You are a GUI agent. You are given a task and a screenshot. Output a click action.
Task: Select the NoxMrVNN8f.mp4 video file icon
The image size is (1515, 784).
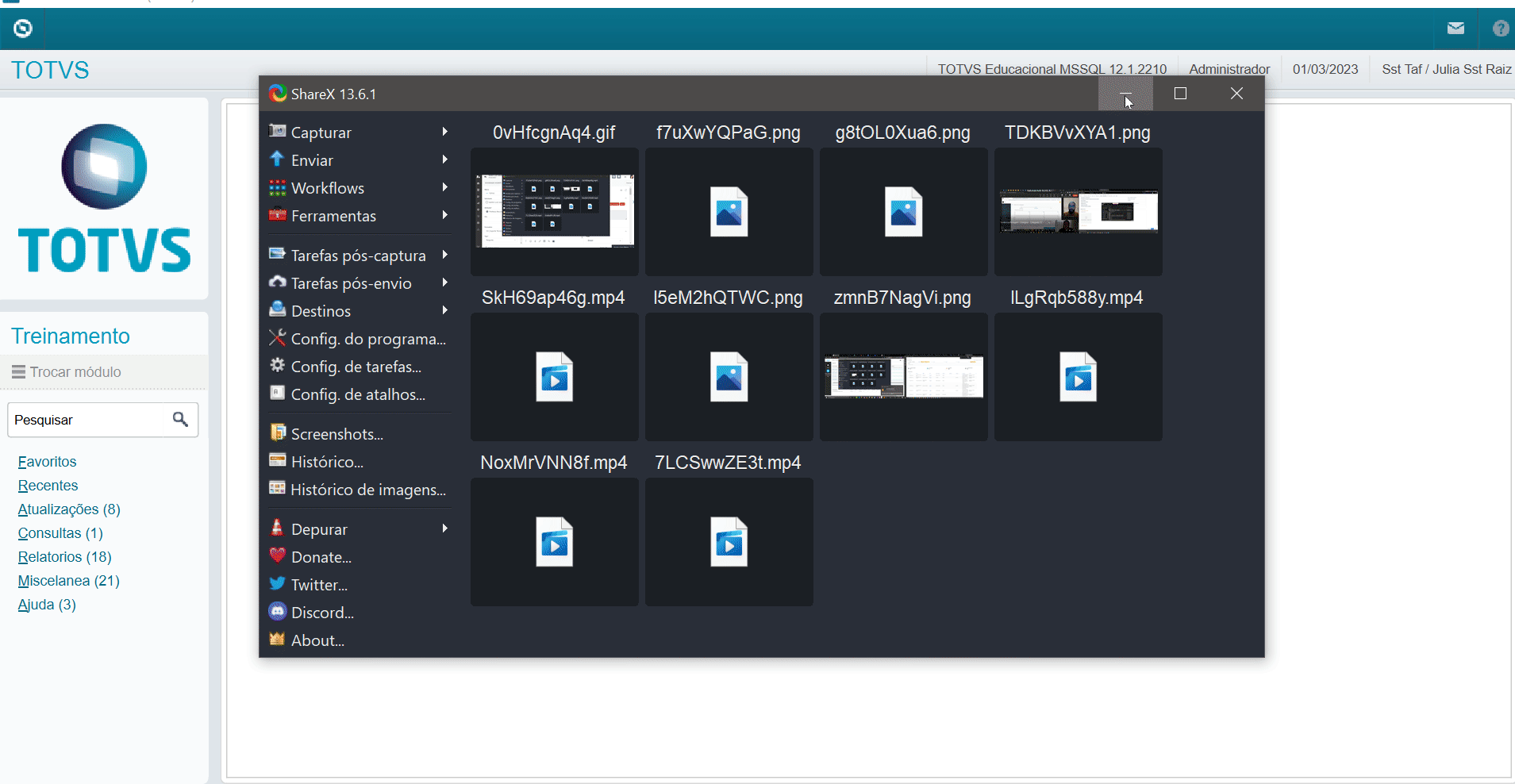click(x=555, y=542)
